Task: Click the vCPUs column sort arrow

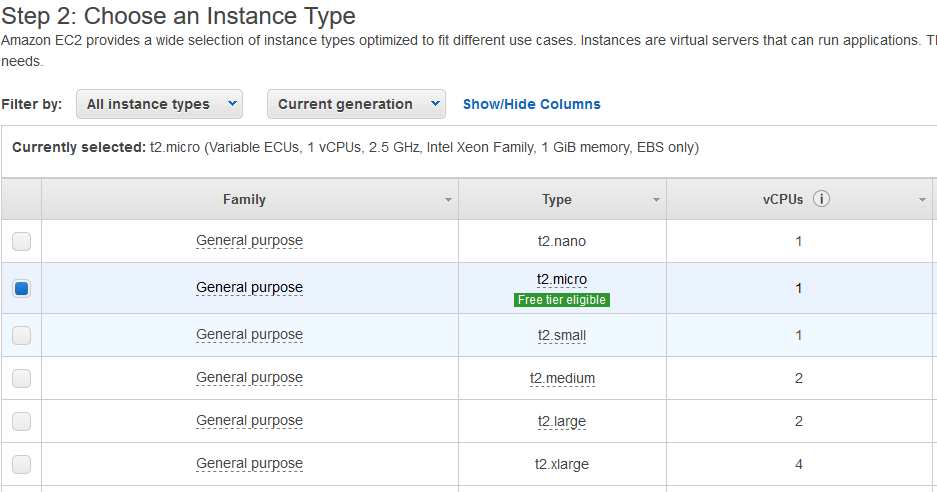Action: (x=922, y=200)
